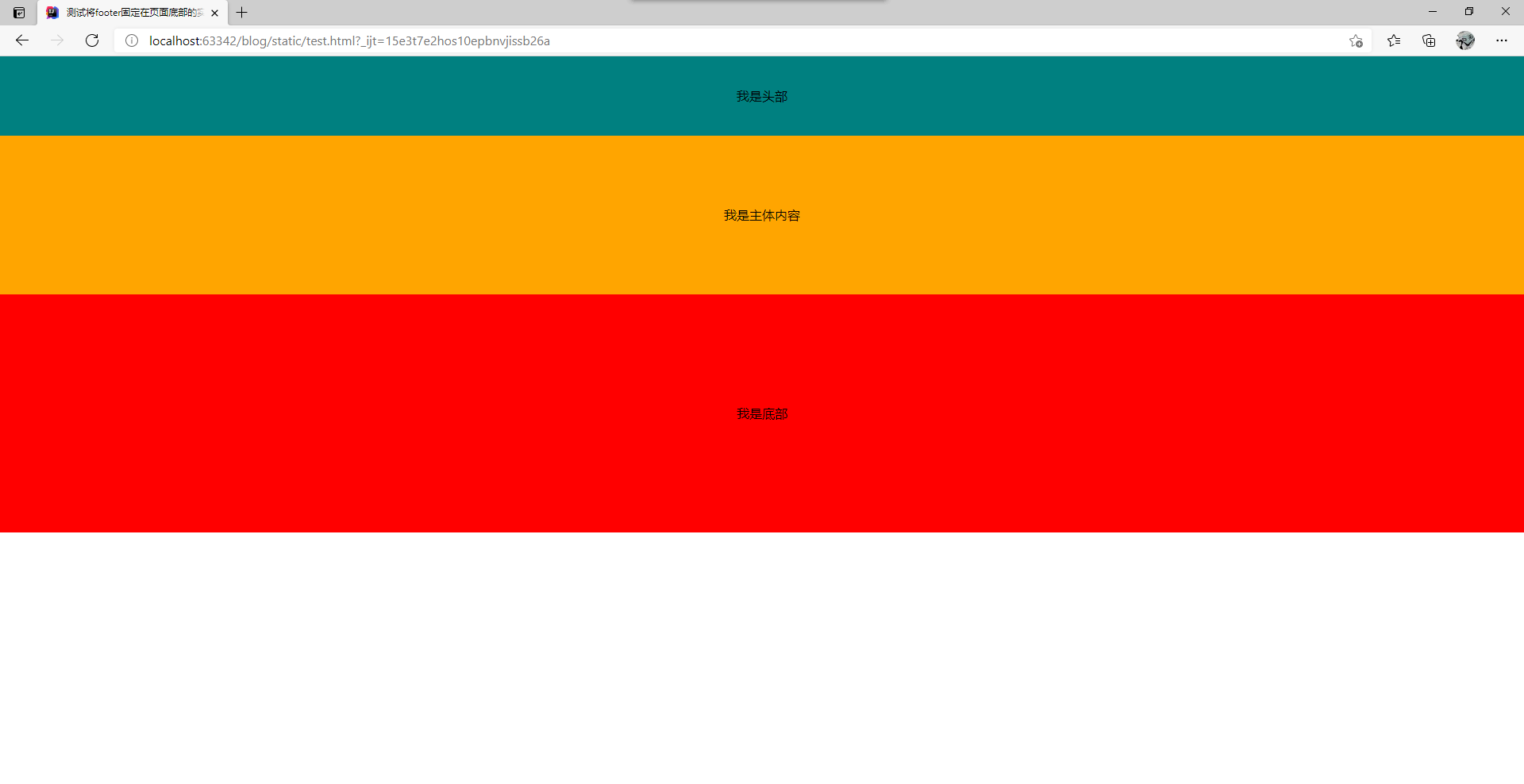Click the header text 我是头部
This screenshot has width=1524, height=784.
[762, 96]
